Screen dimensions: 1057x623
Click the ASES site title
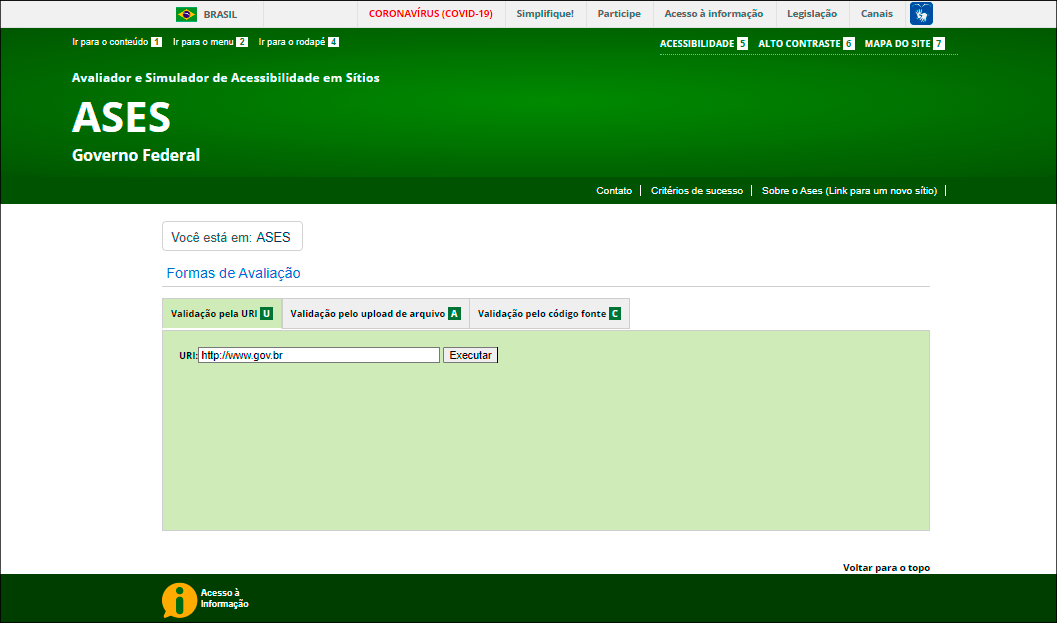click(x=121, y=117)
